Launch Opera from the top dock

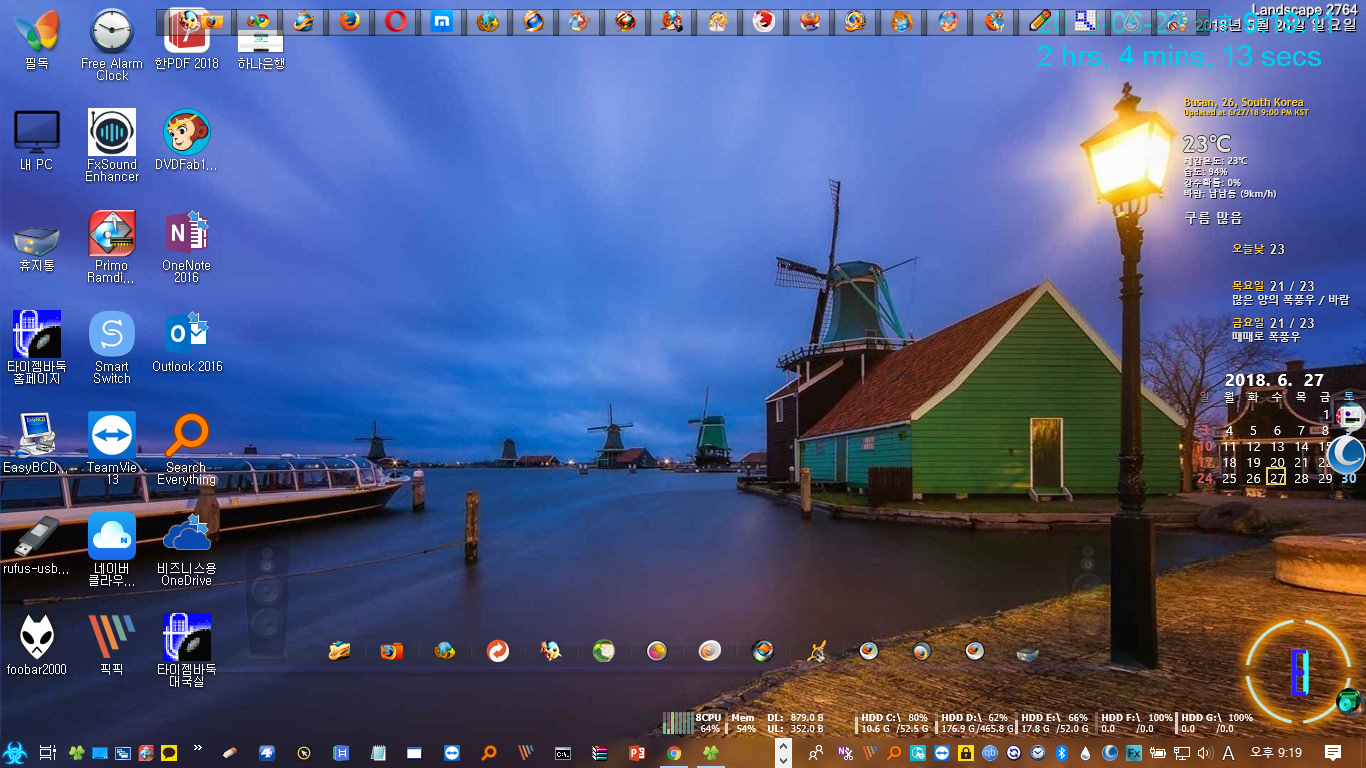click(x=395, y=21)
